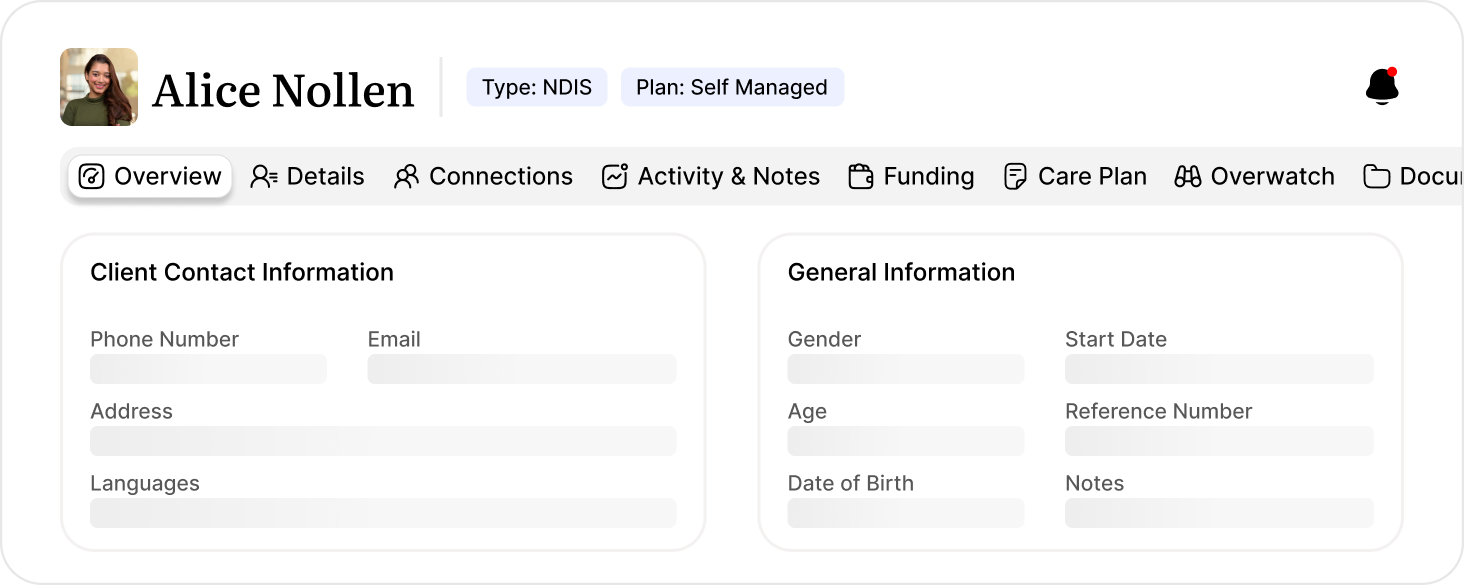Click the Funding wallet icon

point(860,177)
